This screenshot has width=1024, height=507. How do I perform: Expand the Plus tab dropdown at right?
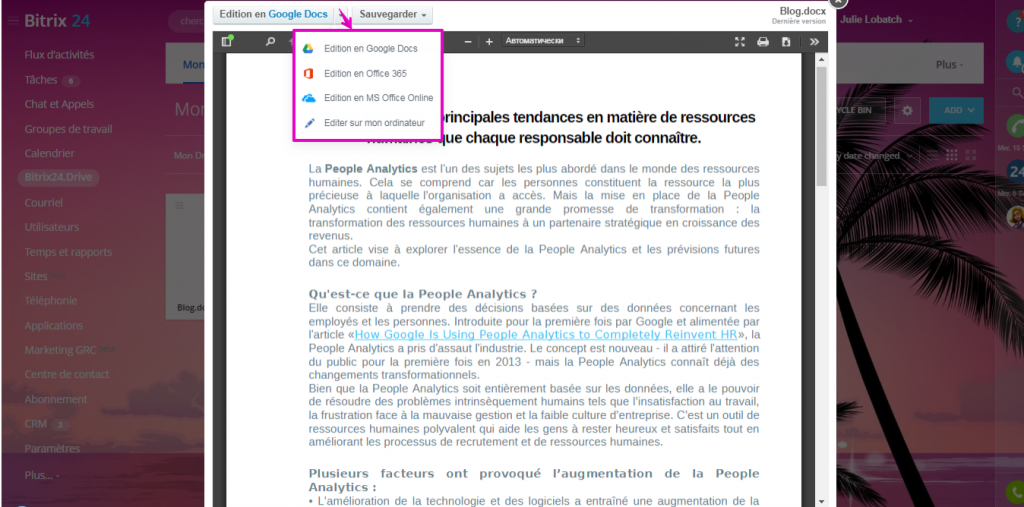[x=949, y=65]
